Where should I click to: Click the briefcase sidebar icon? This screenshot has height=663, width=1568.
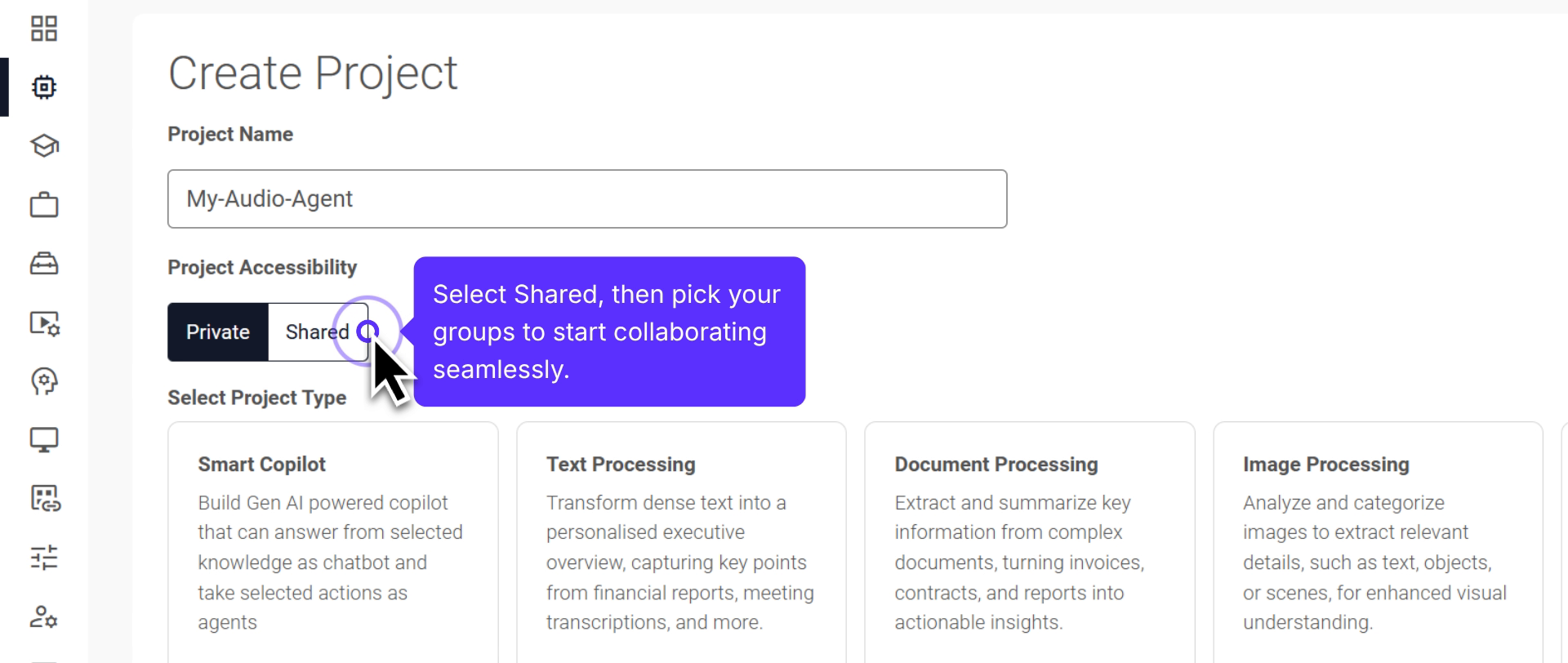tap(44, 204)
